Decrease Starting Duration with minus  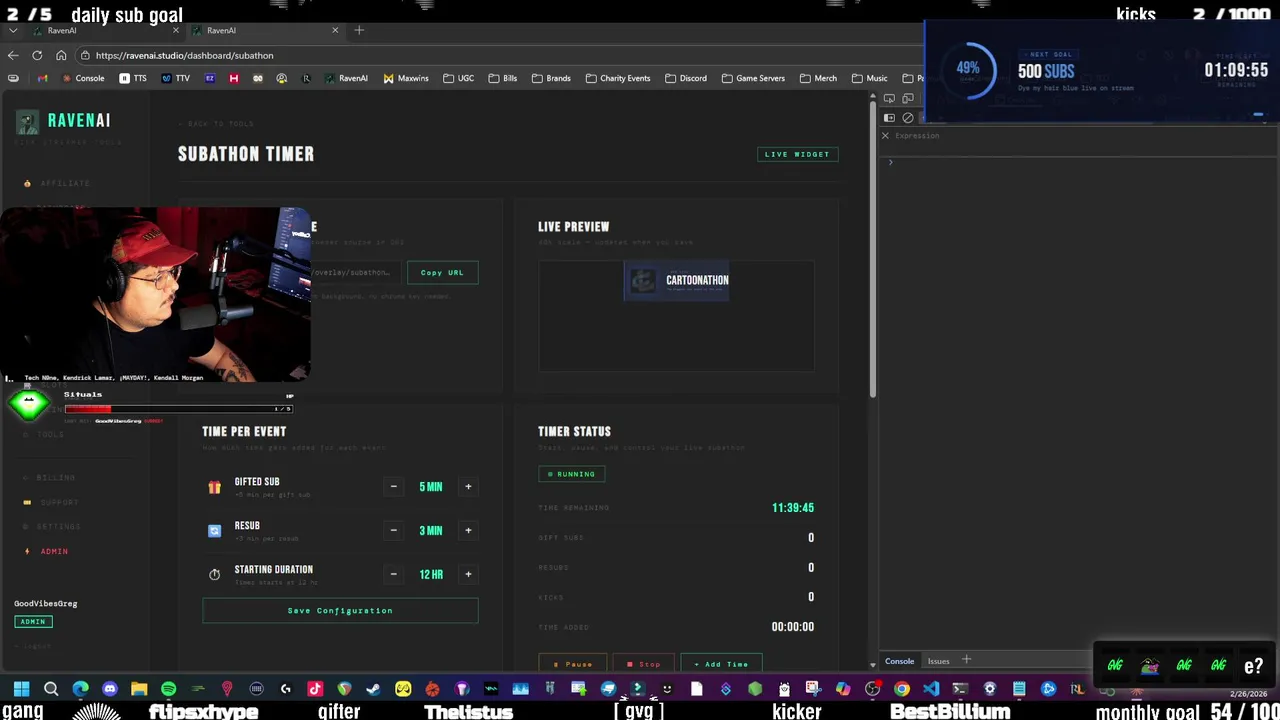coord(393,574)
